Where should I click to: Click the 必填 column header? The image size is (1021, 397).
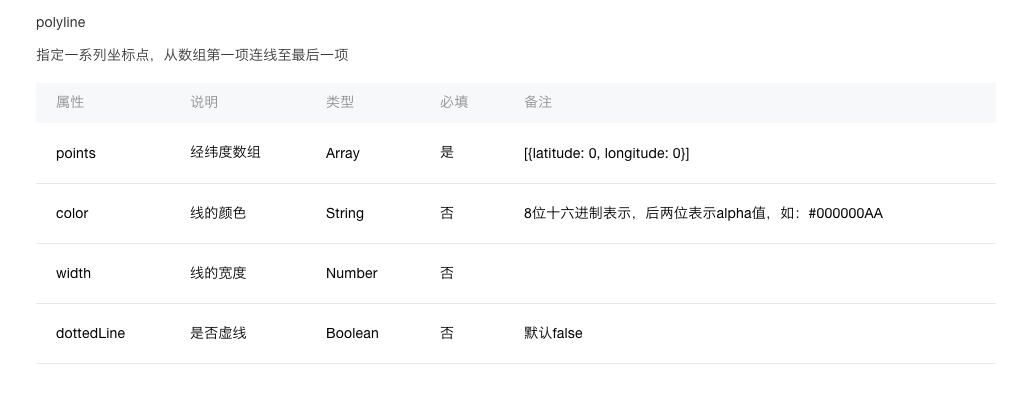[x=454, y=102]
